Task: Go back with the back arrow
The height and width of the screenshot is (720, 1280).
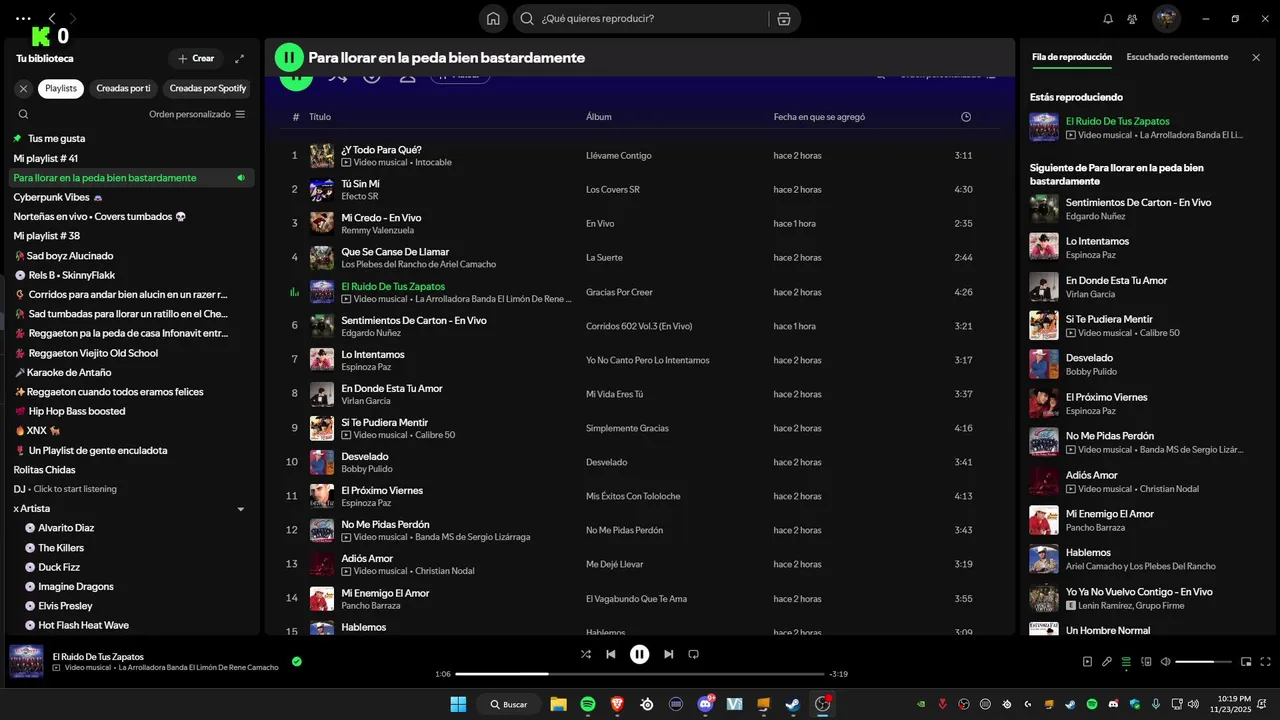Action: point(52,18)
